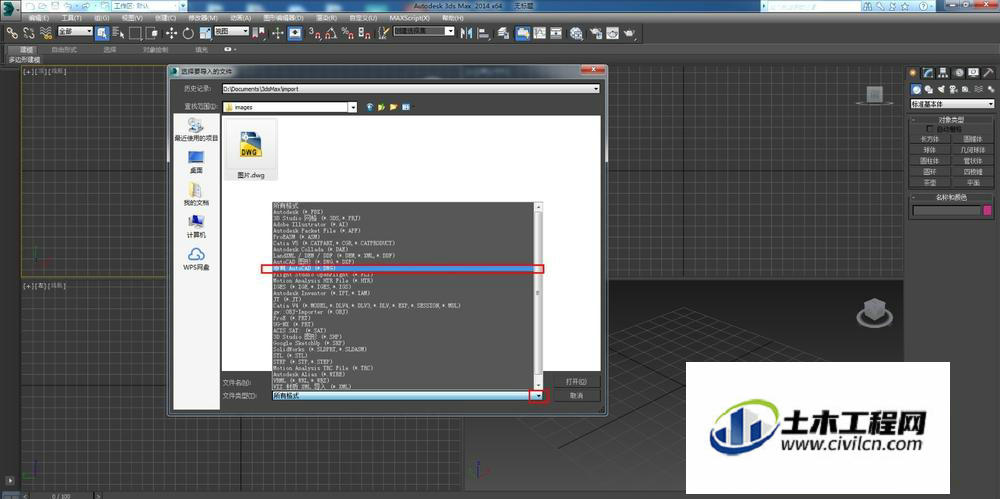The height and width of the screenshot is (499, 1000).
Task: Collapse the 名称和颜色 rollout
Action: (x=951, y=197)
